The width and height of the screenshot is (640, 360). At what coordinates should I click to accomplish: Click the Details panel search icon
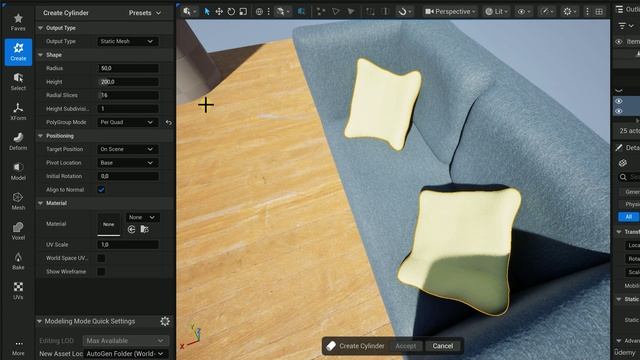623,177
